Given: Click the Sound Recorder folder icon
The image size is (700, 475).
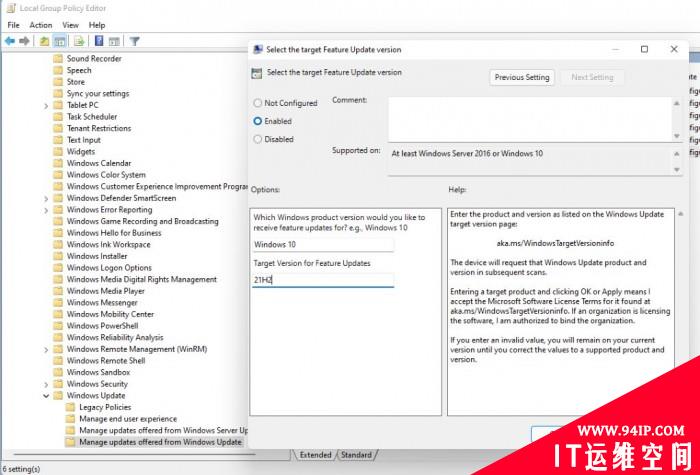Looking at the screenshot, I should [x=58, y=58].
